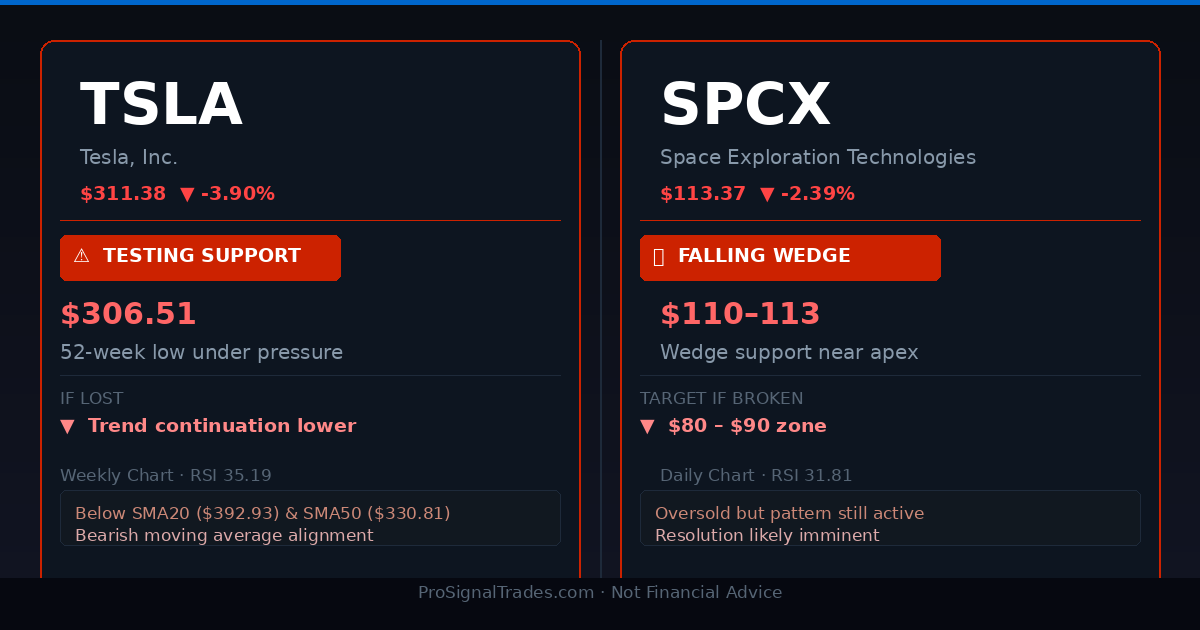Click the icon in Falling Wedge badge
This screenshot has width=1200, height=630.
pos(658,257)
